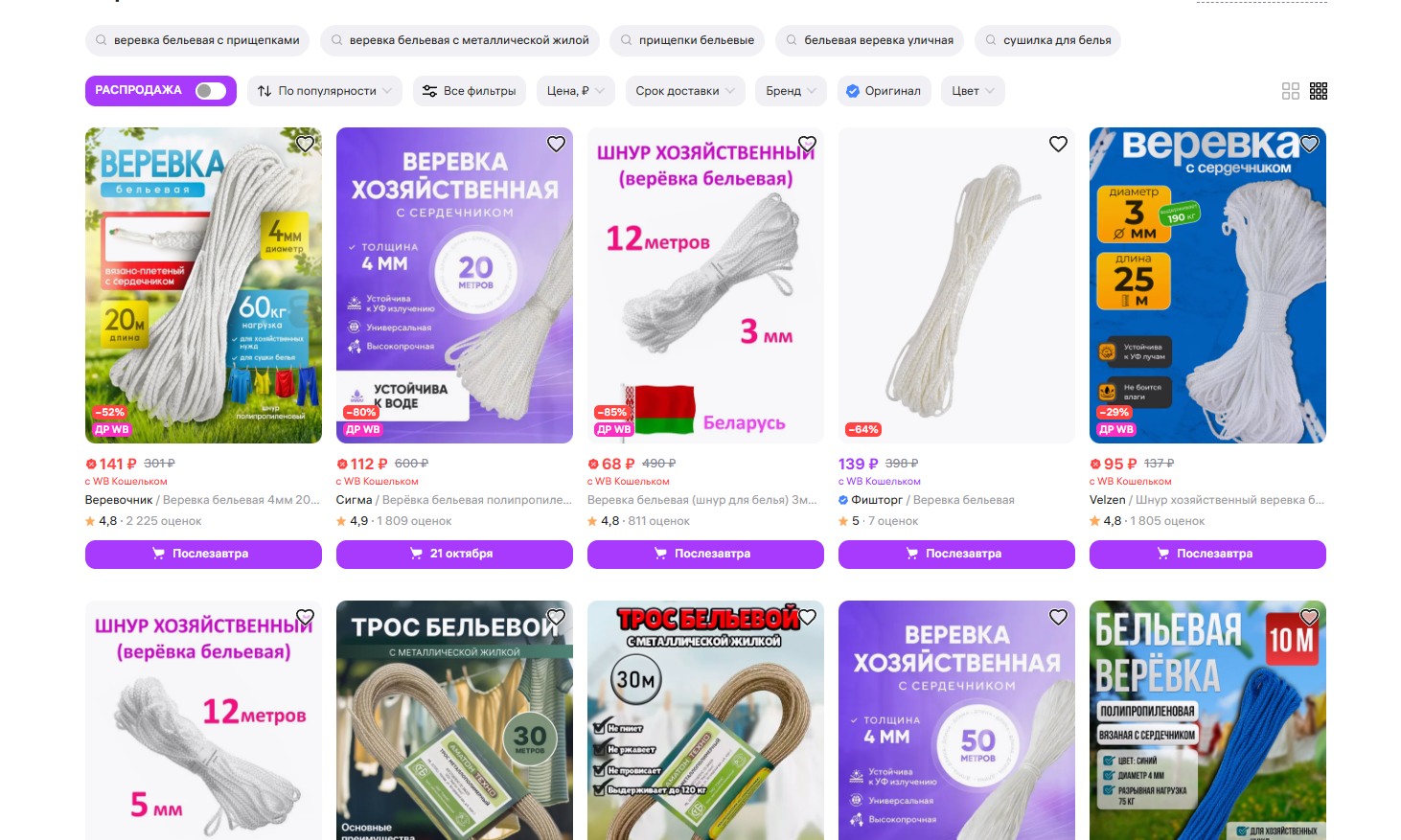Click heart icon on Фишторг rope product
This screenshot has width=1401, height=840.
tap(1058, 144)
